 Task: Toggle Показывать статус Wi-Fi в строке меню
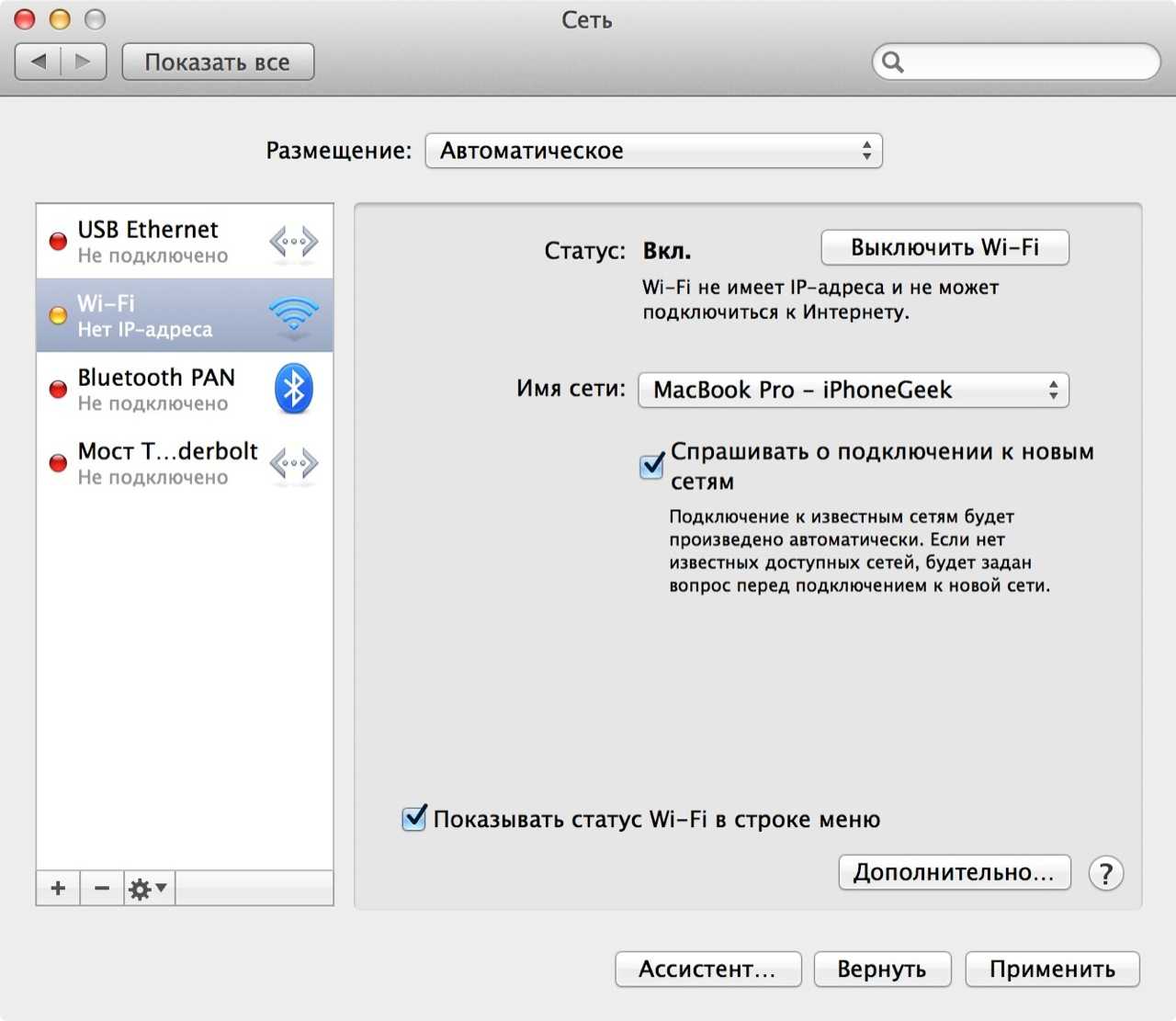pyautogui.click(x=414, y=818)
